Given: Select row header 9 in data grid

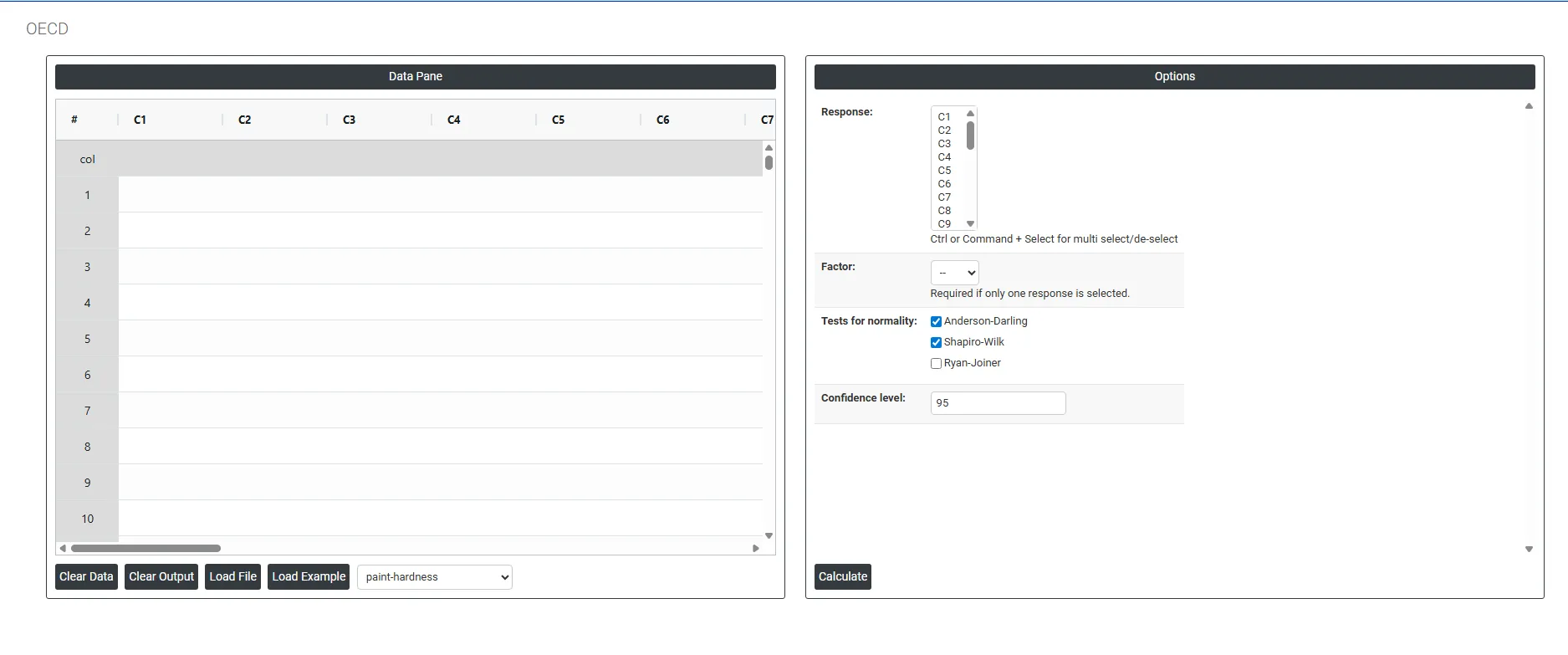Looking at the screenshot, I should [x=87, y=483].
